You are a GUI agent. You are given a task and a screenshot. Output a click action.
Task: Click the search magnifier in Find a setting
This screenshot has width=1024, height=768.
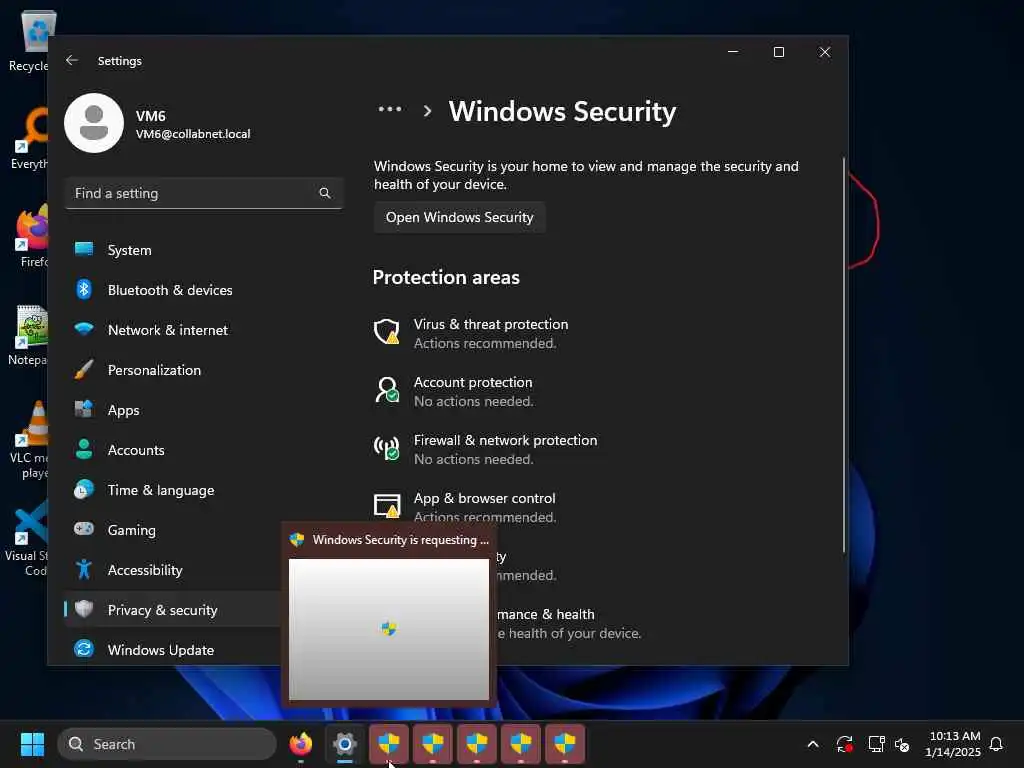(325, 193)
